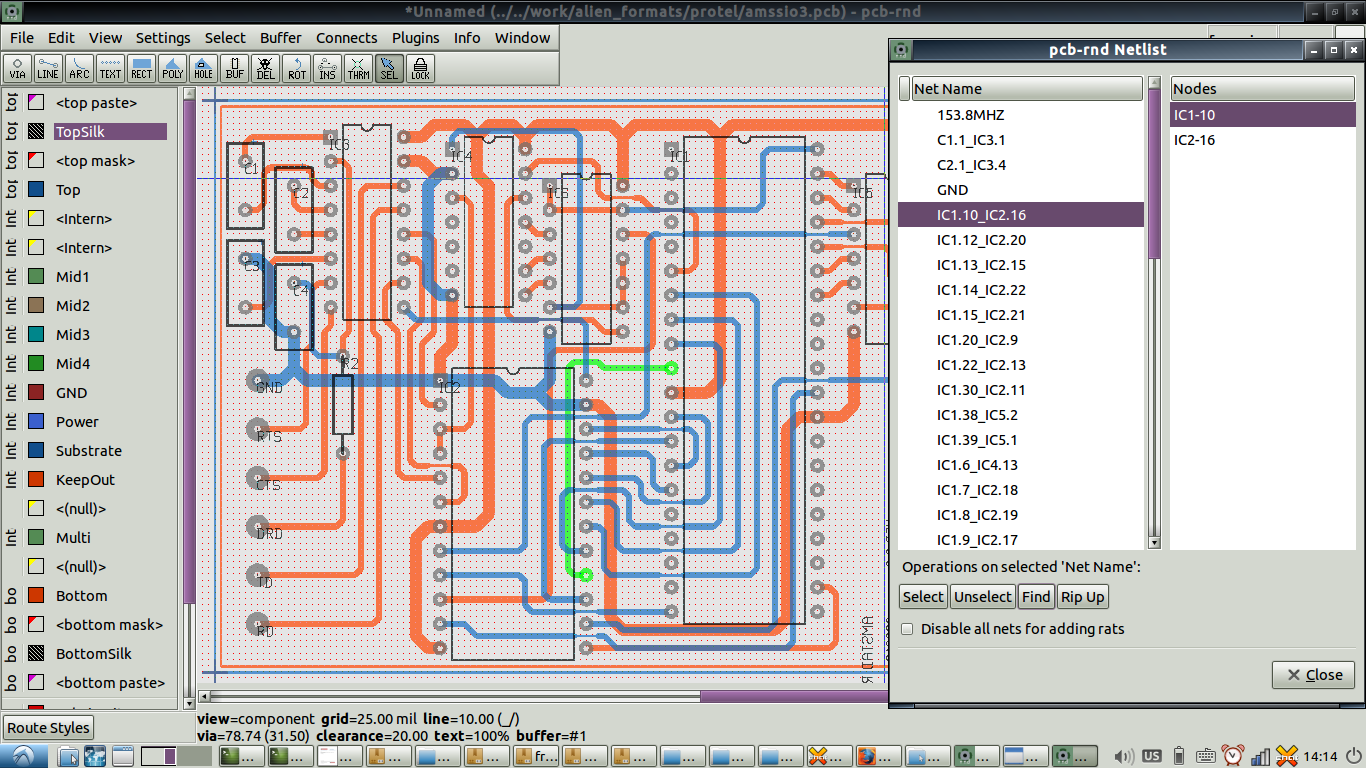Activate the LINE routing tool
Screen dimensions: 1366x768
coord(47,68)
